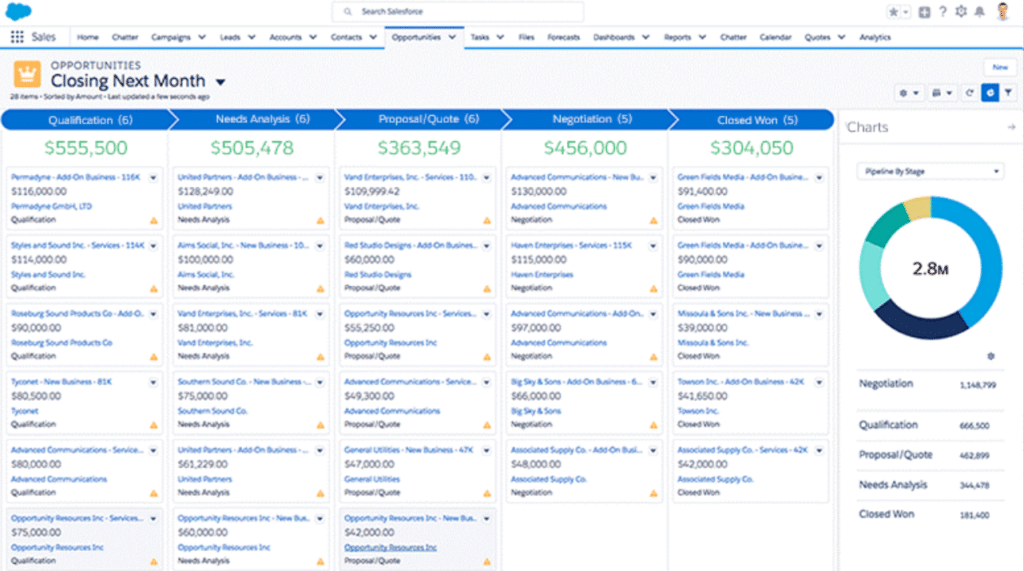This screenshot has width=1024, height=571.
Task: Click the New opportunity button
Action: point(1000,67)
